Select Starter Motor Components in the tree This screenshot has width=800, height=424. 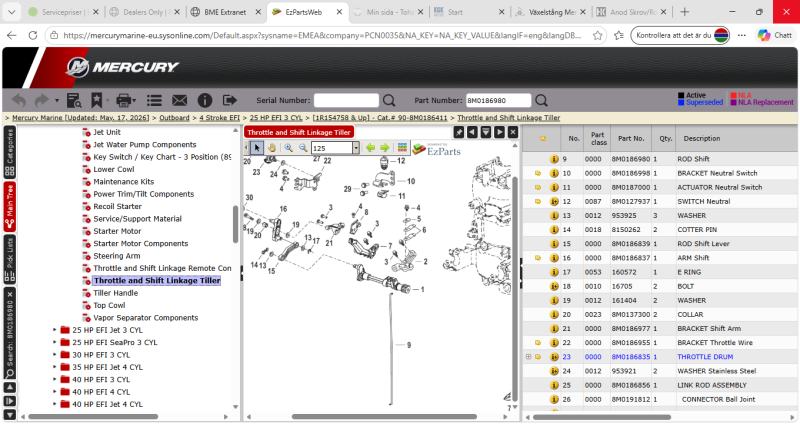pos(140,243)
